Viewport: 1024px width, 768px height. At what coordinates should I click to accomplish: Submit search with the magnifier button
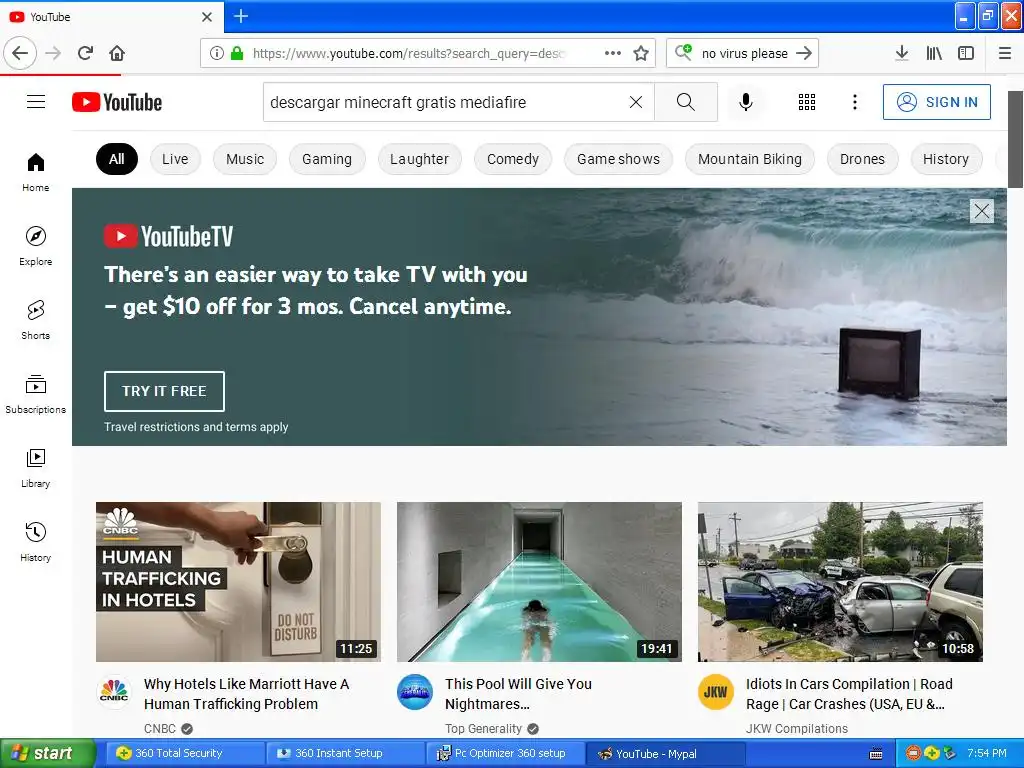pos(686,102)
